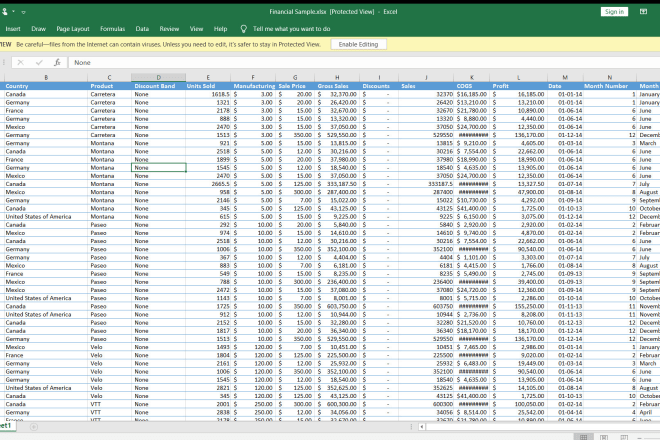Select profit cell 155,250.00

click(519, 306)
